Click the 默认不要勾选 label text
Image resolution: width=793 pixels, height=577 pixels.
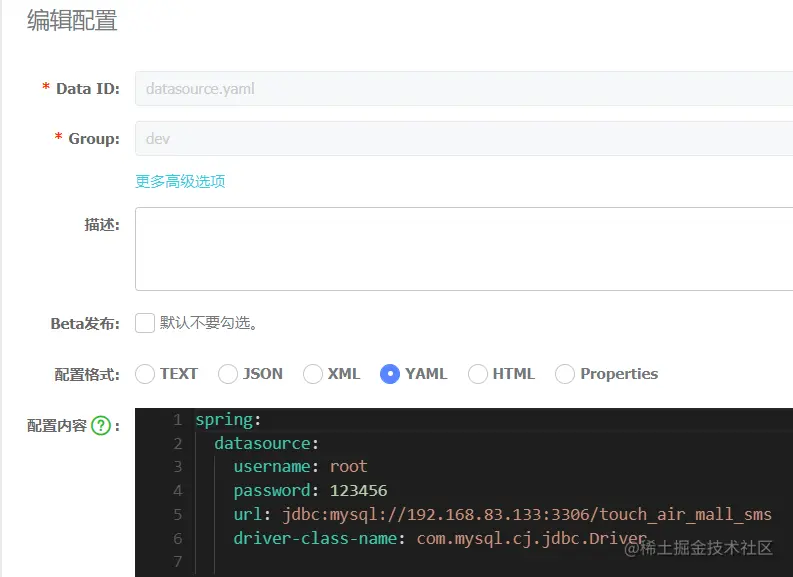[x=208, y=323]
